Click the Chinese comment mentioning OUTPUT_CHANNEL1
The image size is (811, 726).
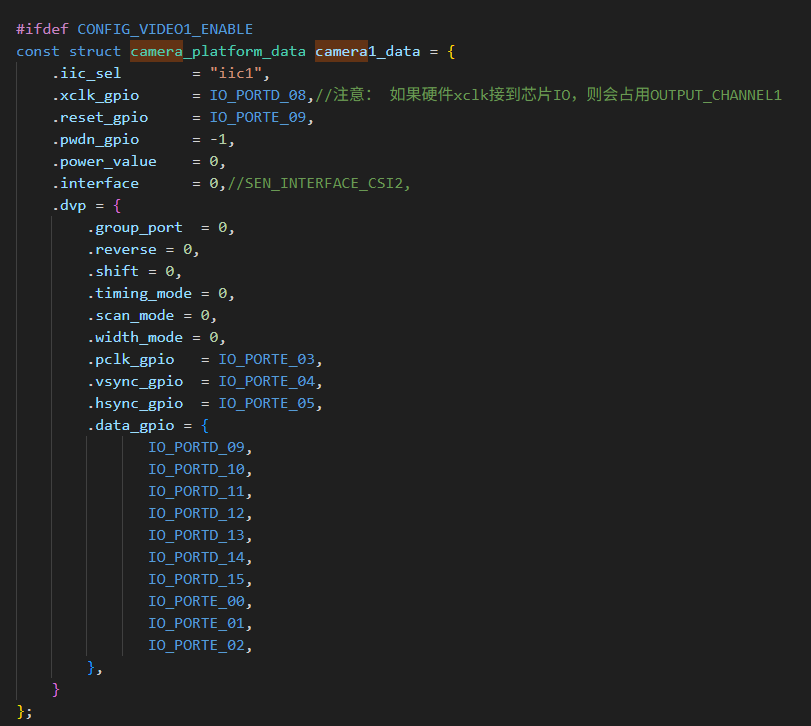(x=548, y=95)
